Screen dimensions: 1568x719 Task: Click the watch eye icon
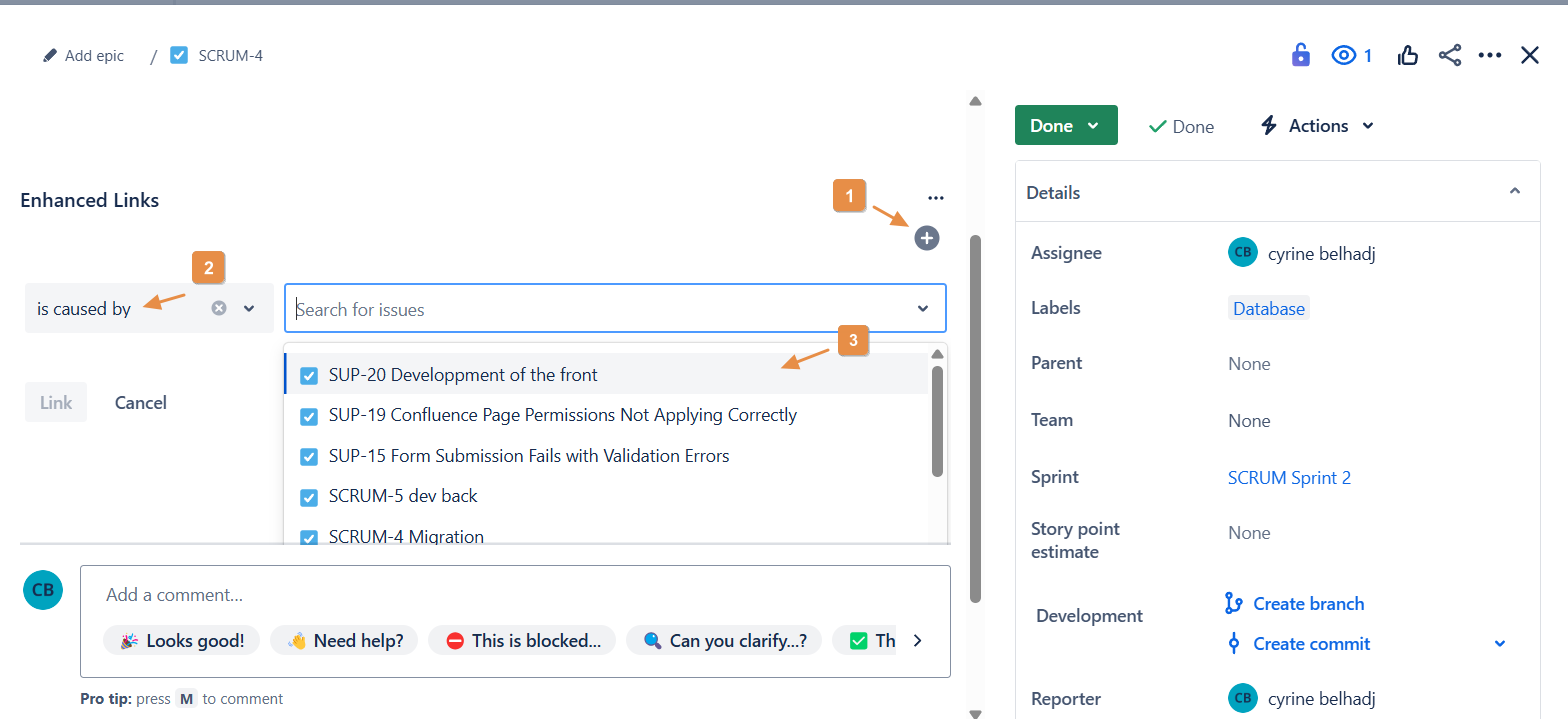point(1343,56)
